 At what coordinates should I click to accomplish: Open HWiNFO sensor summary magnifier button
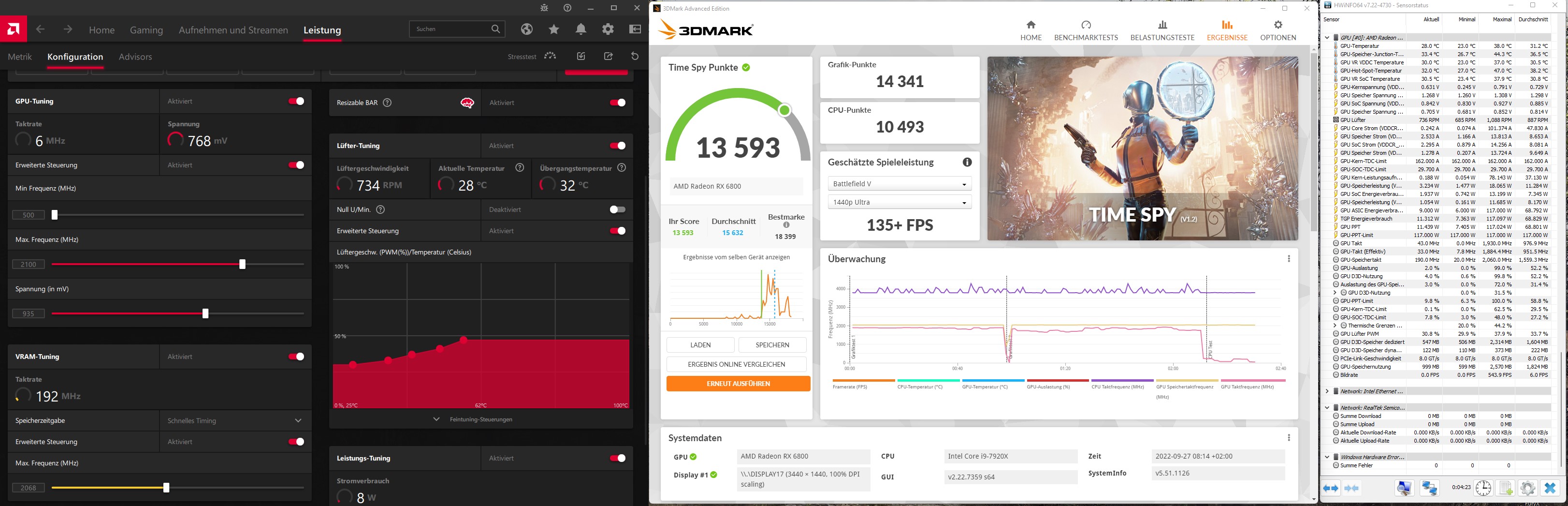(1404, 488)
